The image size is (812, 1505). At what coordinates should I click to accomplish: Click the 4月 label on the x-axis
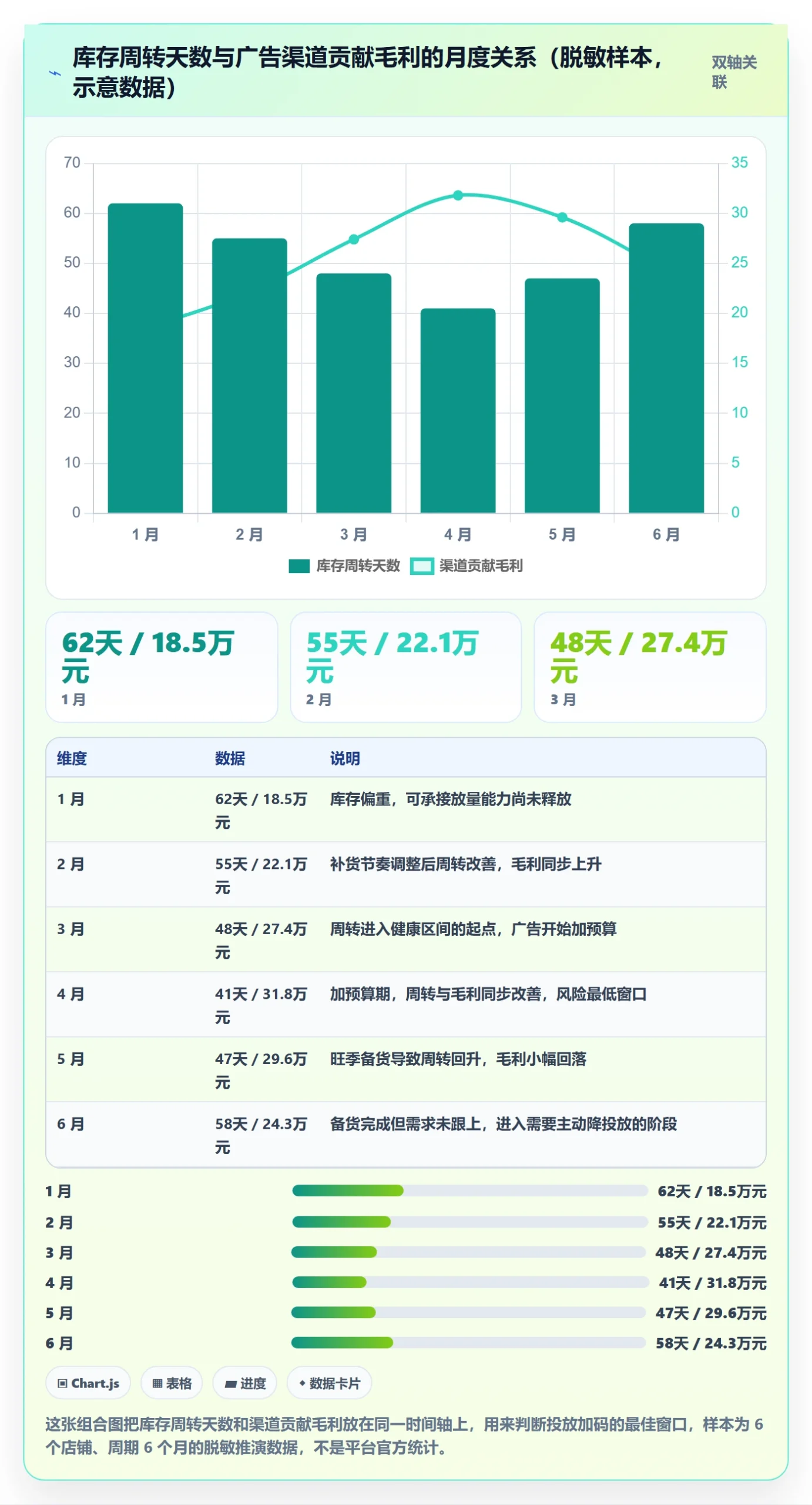tap(458, 534)
